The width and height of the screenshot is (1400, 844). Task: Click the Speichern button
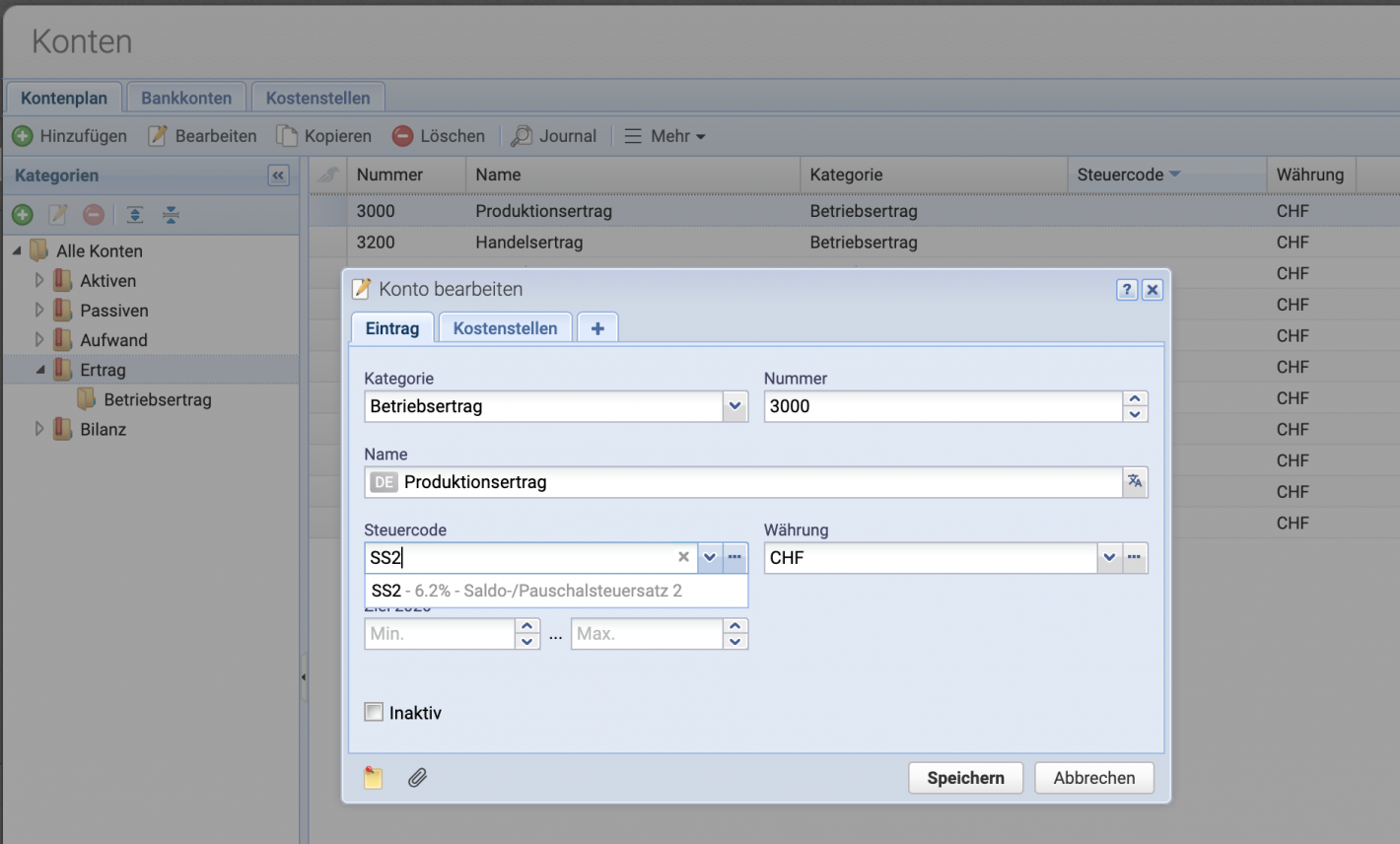click(965, 777)
